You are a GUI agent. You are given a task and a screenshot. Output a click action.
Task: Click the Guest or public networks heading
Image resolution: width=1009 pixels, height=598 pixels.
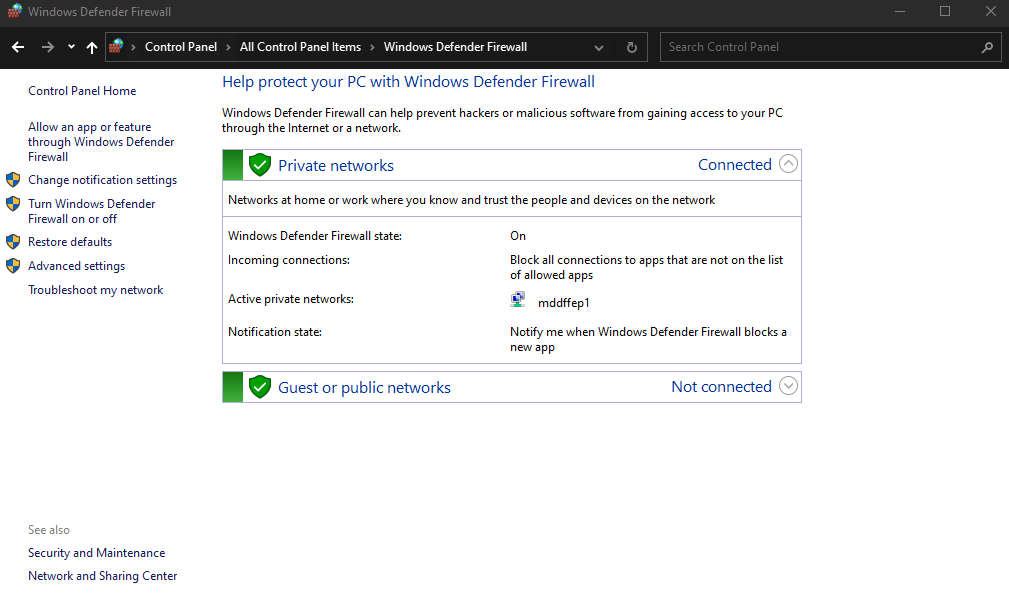tap(364, 388)
